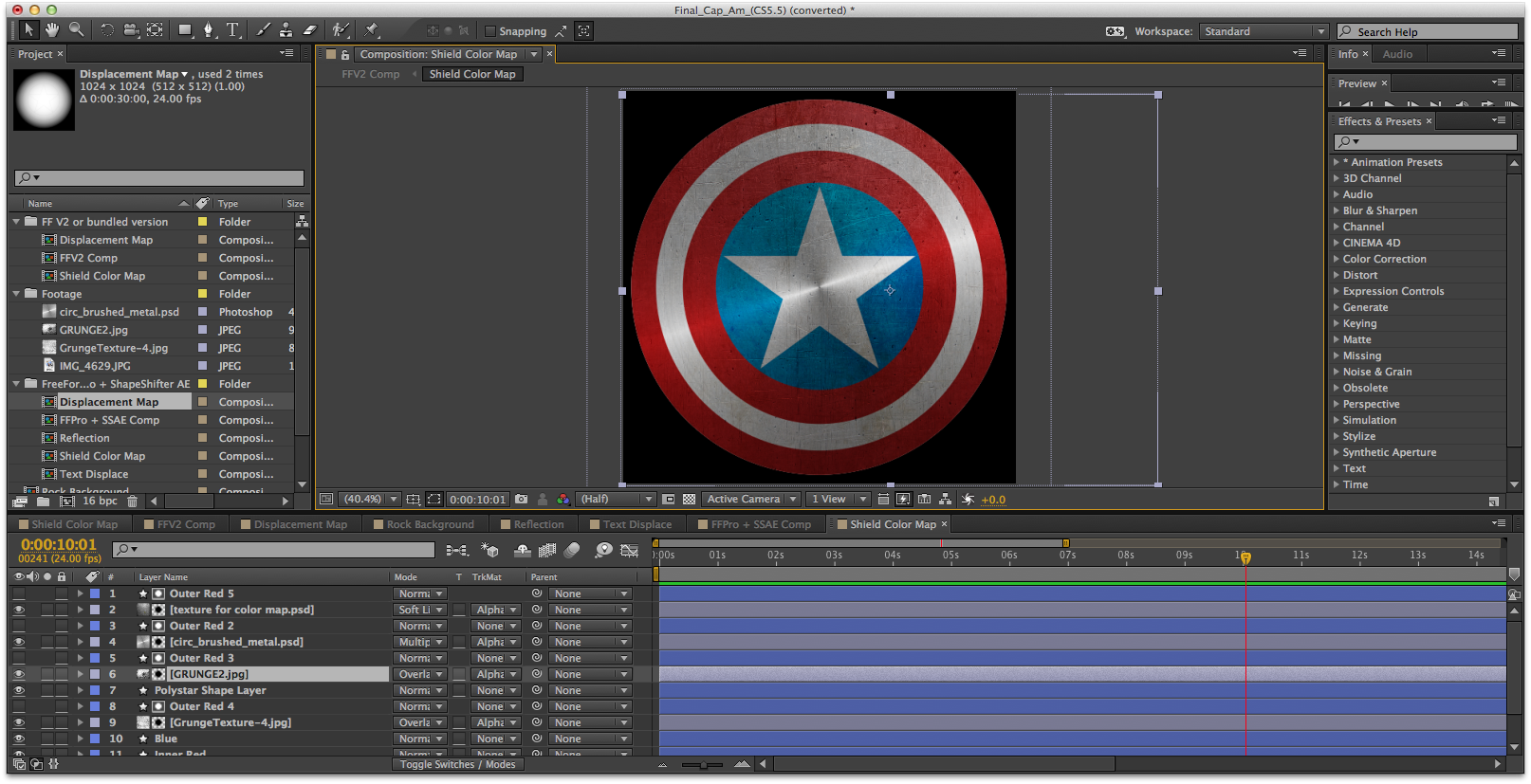The image size is (1531, 784).
Task: Take a snapshot with camera icon
Action: coord(521,499)
